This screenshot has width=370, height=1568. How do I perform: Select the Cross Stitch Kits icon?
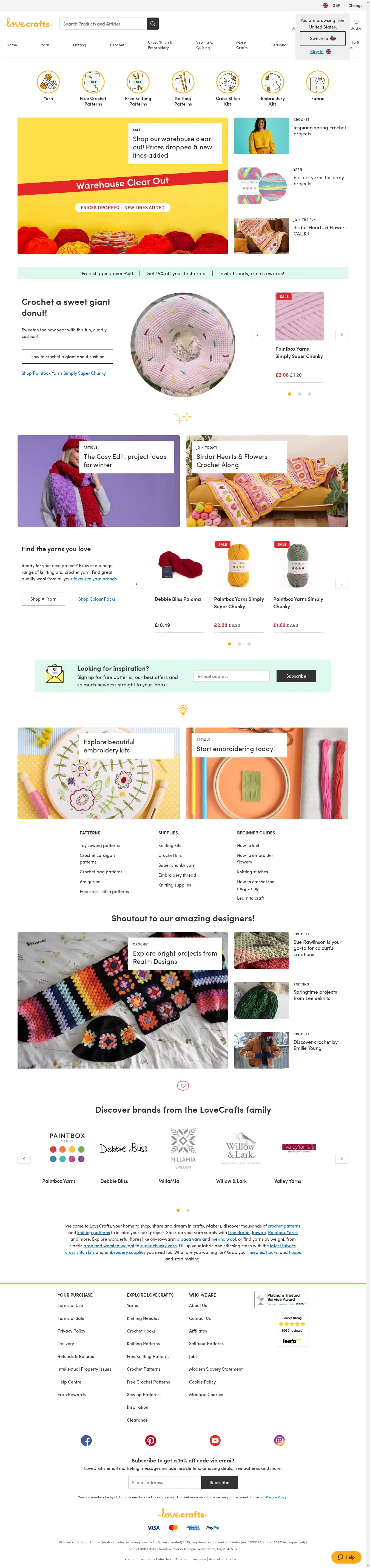(227, 82)
